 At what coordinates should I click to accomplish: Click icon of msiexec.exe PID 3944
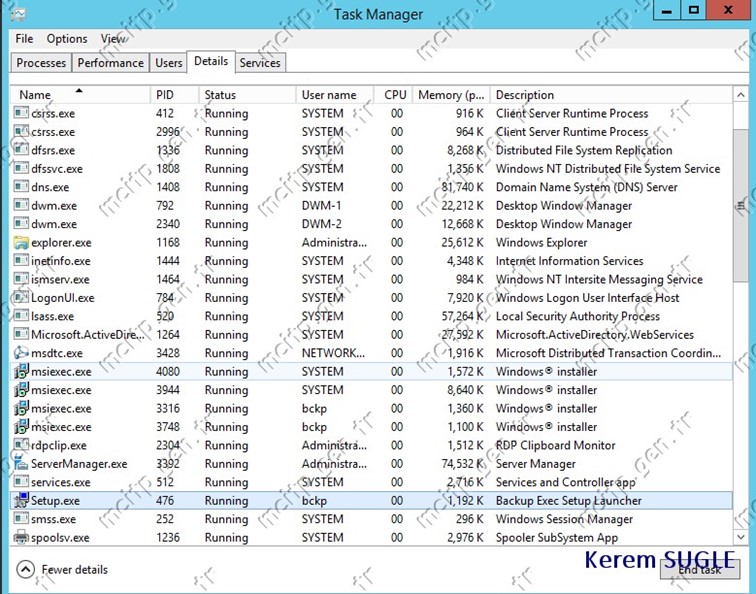pos(21,390)
